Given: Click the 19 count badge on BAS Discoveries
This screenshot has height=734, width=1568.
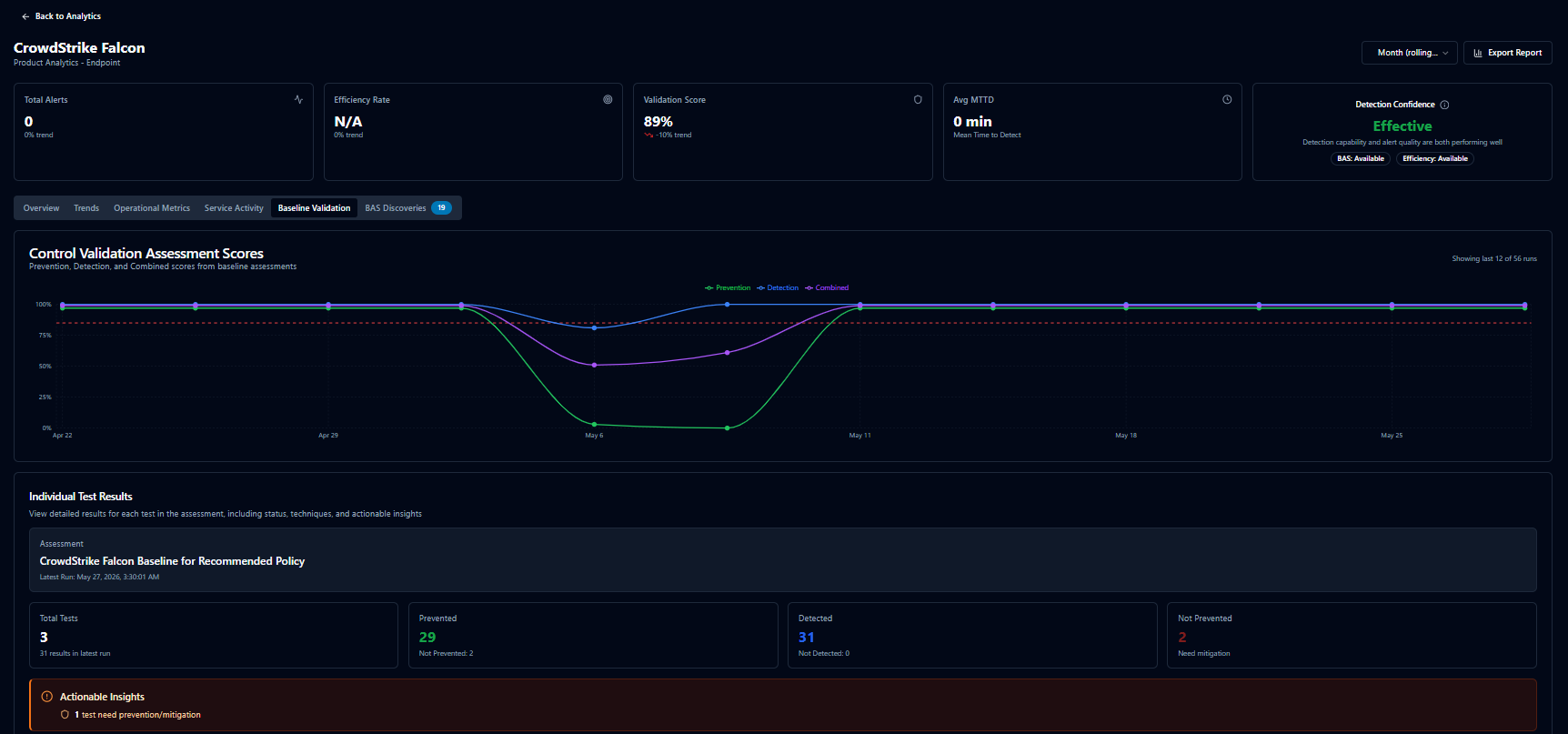Looking at the screenshot, I should tap(441, 208).
